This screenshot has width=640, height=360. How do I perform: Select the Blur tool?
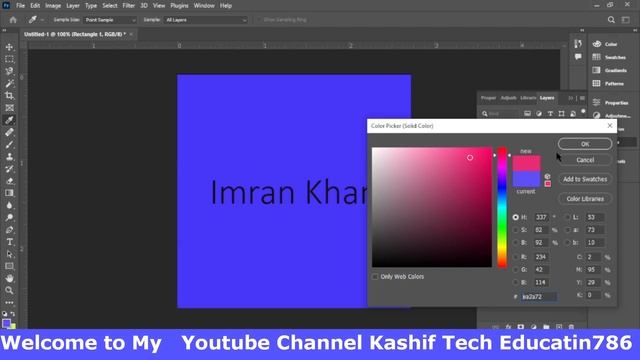(9, 205)
